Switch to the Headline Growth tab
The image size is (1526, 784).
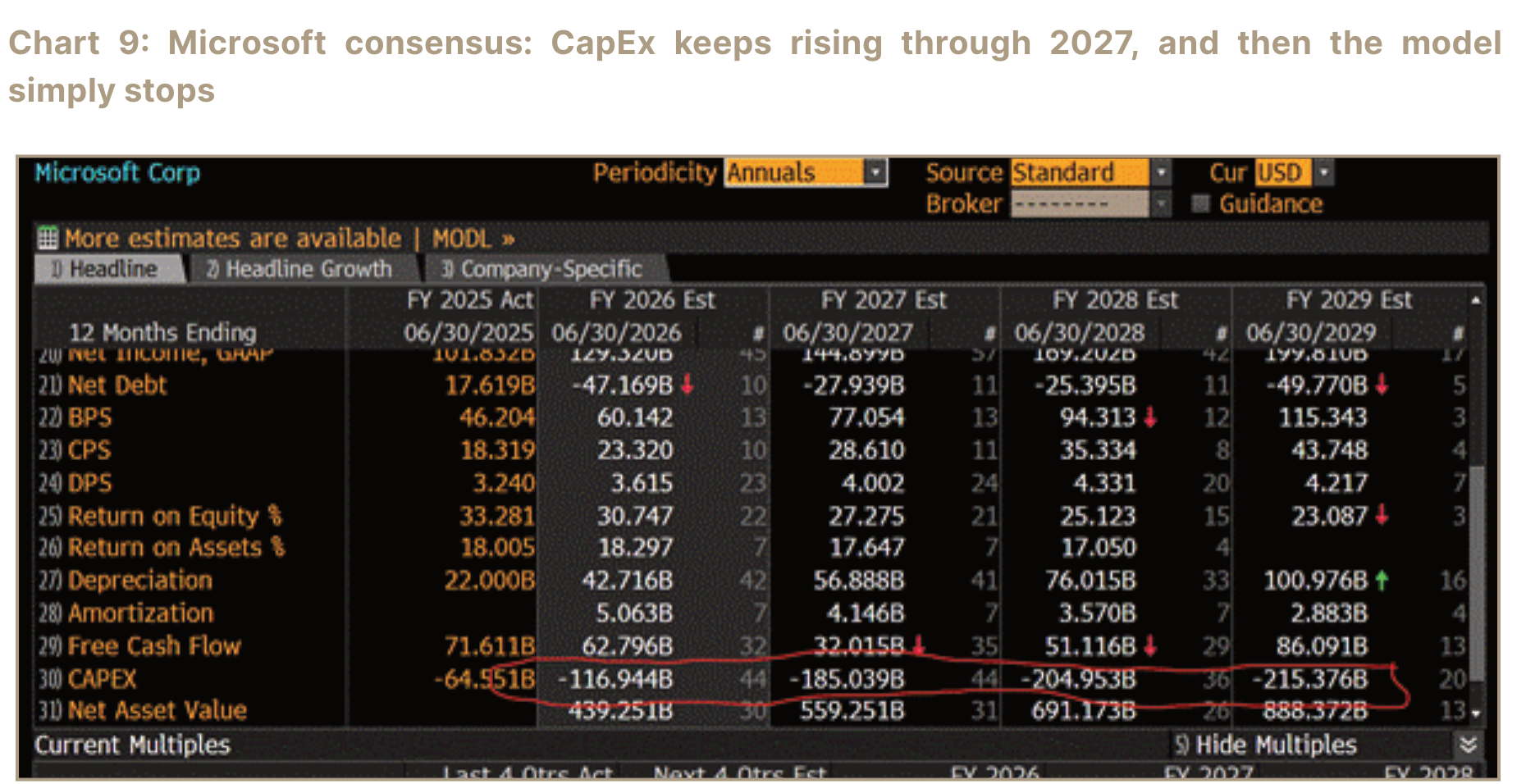[304, 269]
